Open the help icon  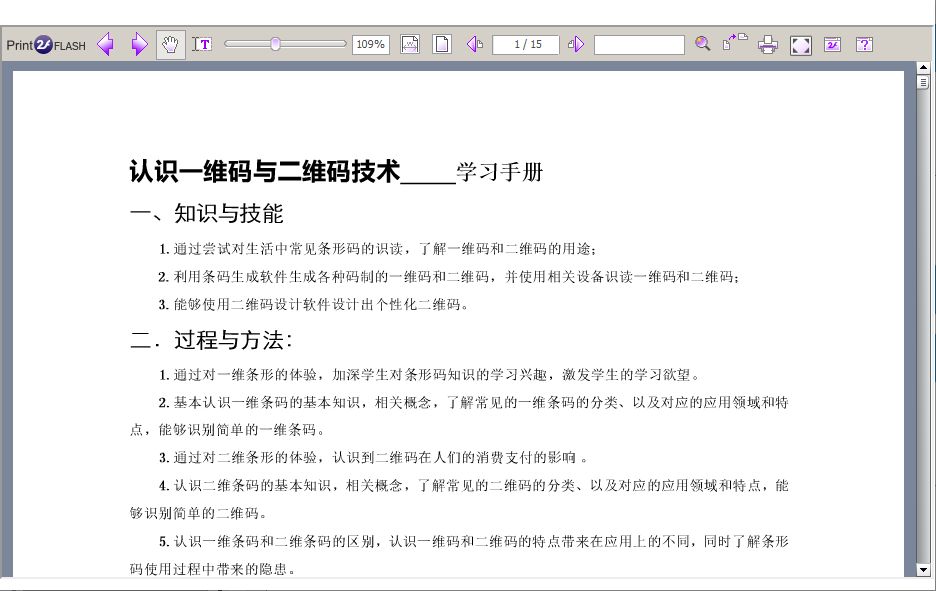click(x=864, y=45)
